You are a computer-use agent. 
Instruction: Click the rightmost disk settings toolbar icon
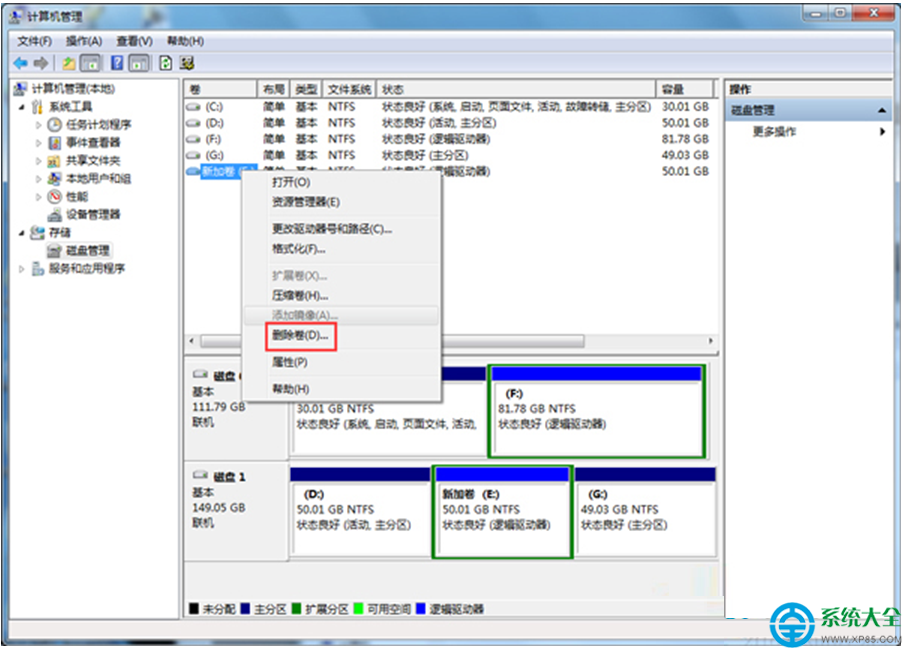tap(187, 63)
